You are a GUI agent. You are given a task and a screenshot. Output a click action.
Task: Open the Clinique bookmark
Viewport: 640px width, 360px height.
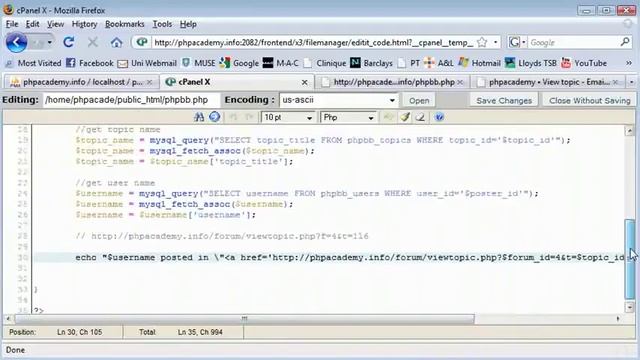(x=325, y=63)
